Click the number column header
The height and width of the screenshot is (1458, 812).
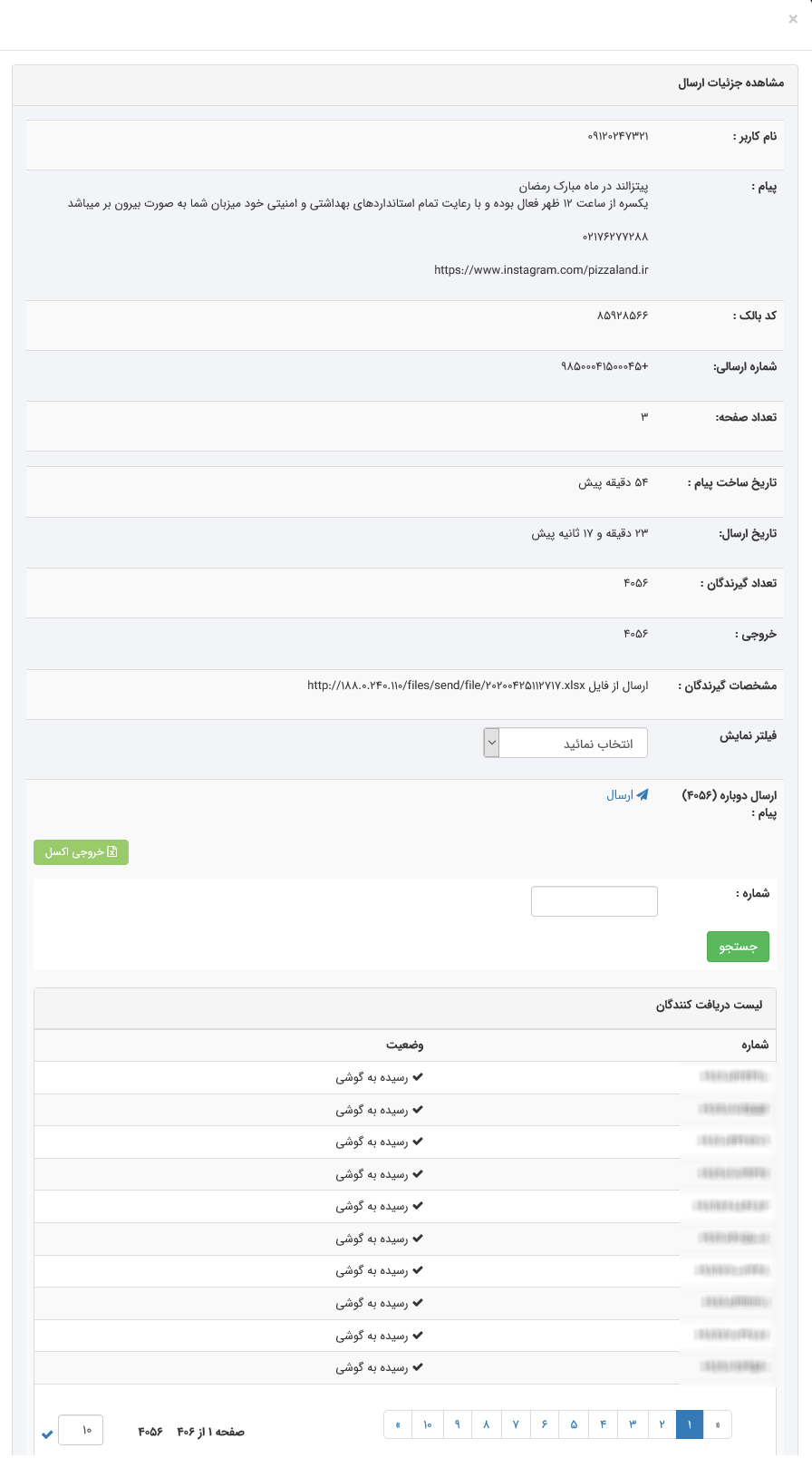pos(754,1045)
